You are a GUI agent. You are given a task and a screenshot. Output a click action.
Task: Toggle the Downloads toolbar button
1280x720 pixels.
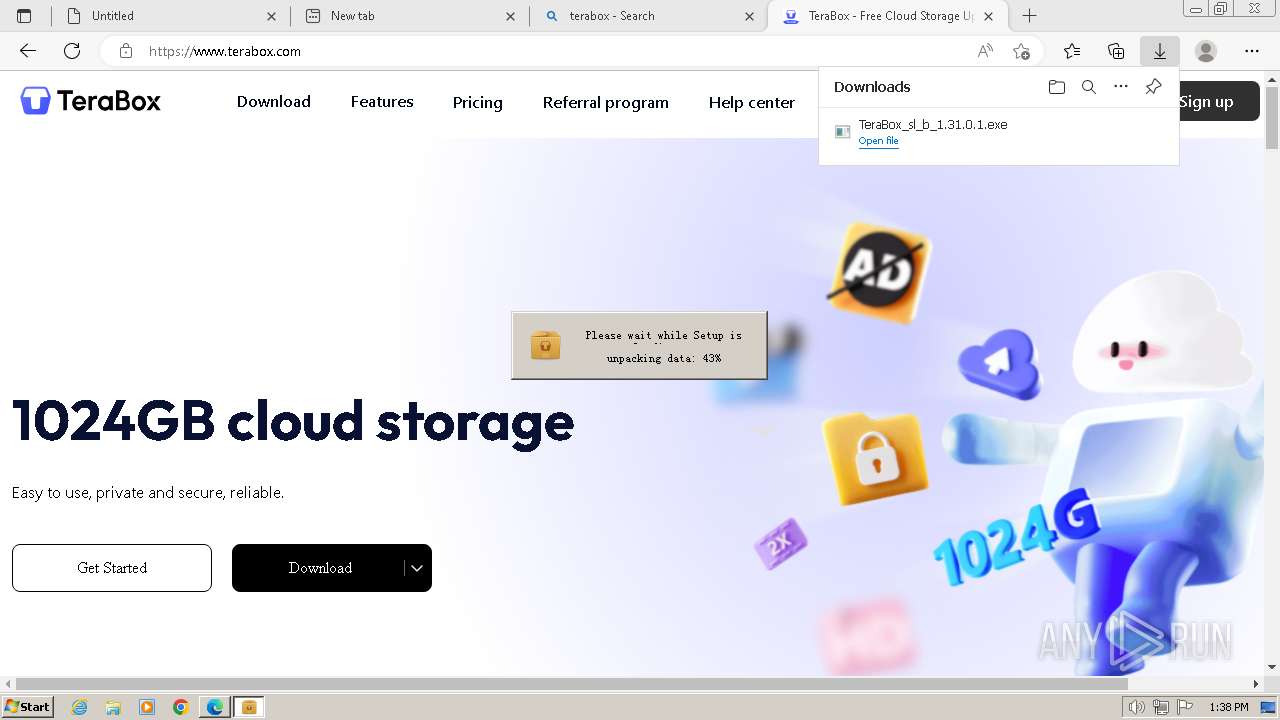(x=1160, y=51)
